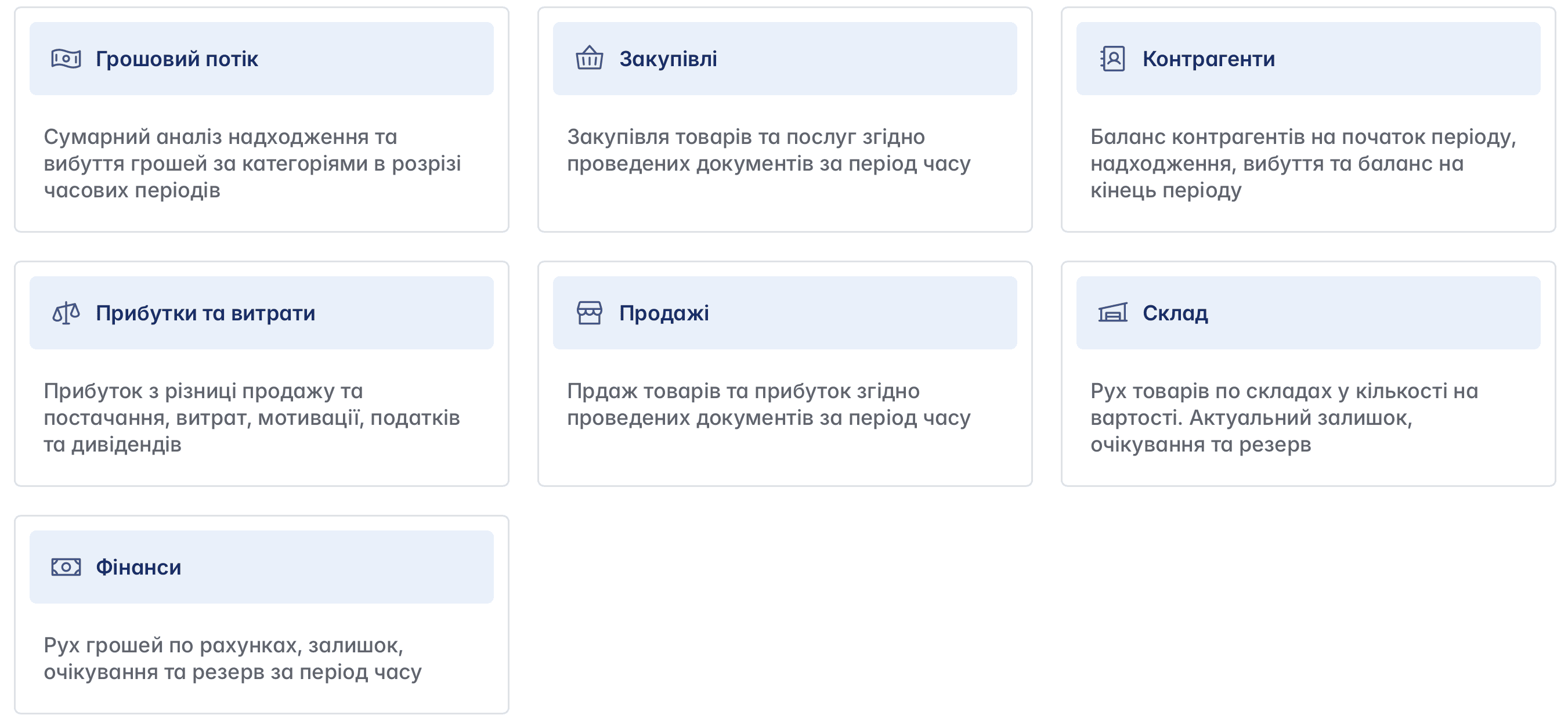Open the Продажі report heading
Screen dimensions: 1568x722
click(663, 313)
